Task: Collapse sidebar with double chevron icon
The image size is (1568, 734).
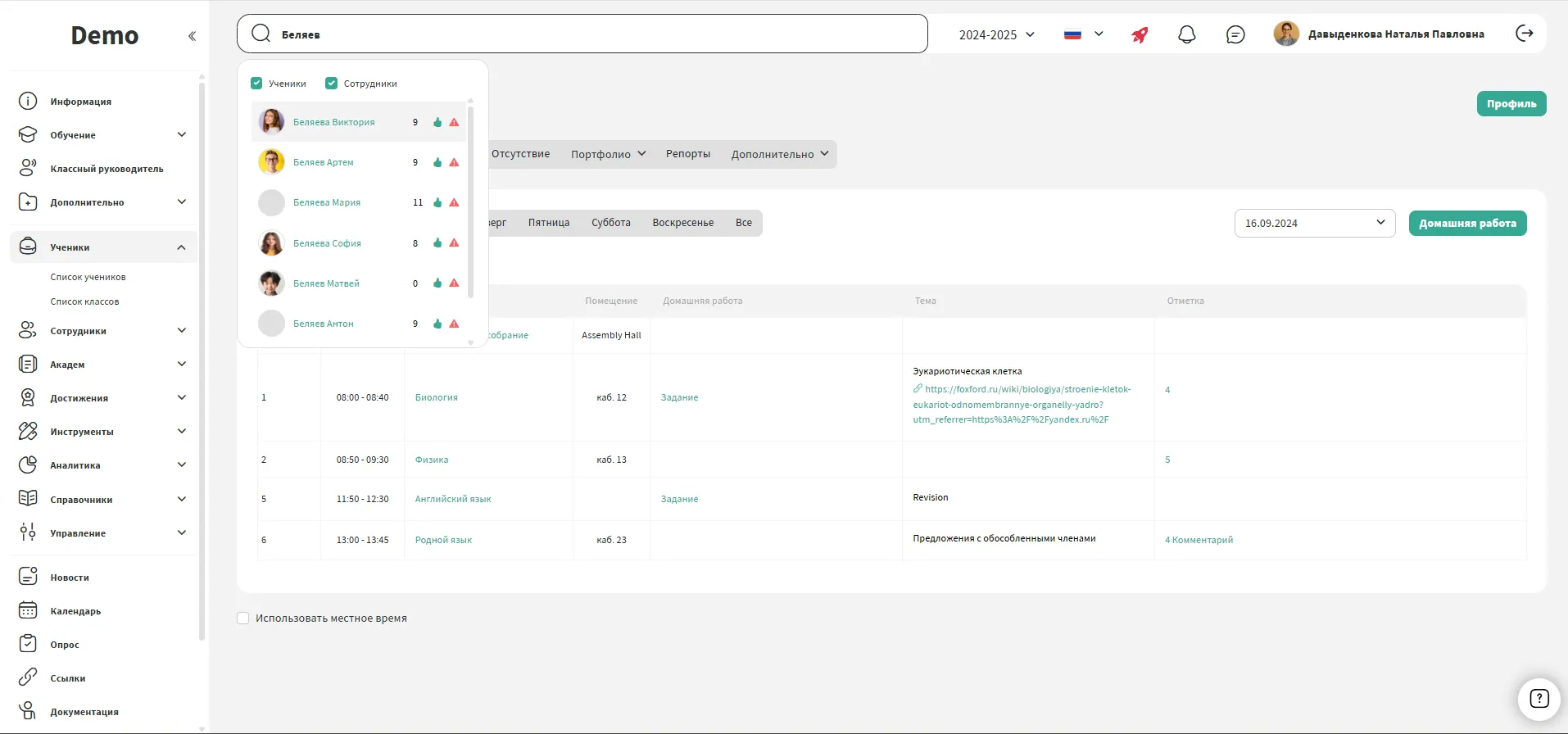Action: pos(192,36)
